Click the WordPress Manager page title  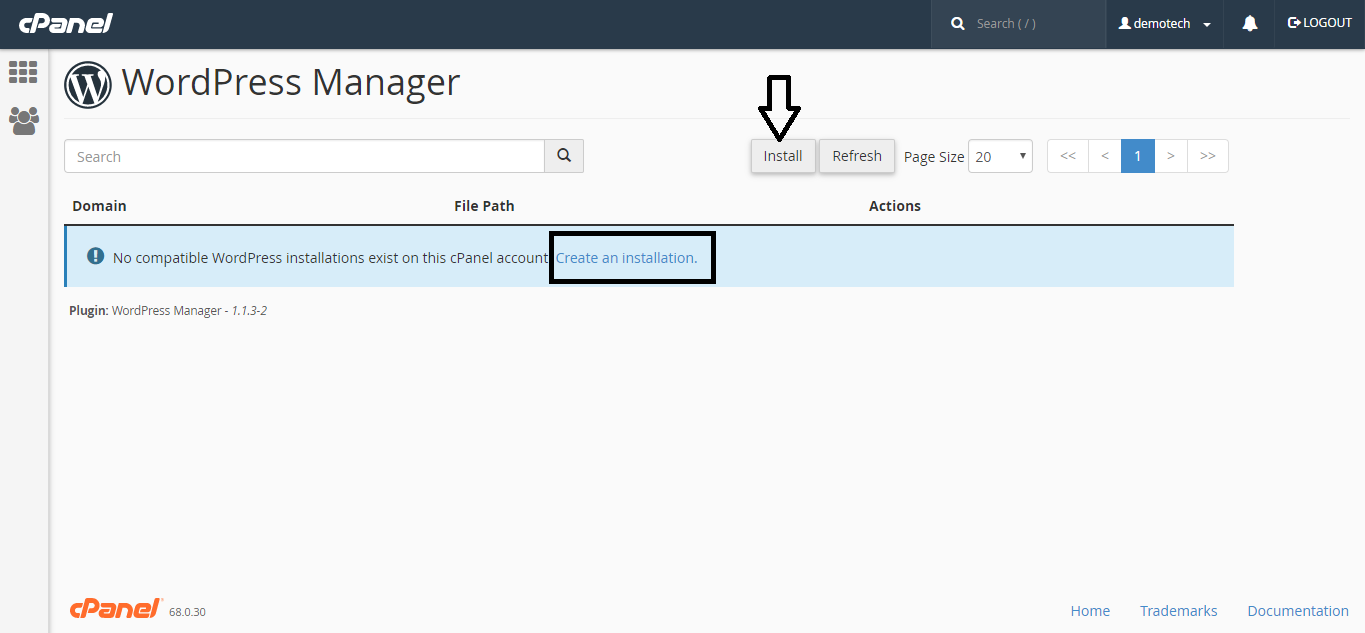pyautogui.click(x=291, y=82)
